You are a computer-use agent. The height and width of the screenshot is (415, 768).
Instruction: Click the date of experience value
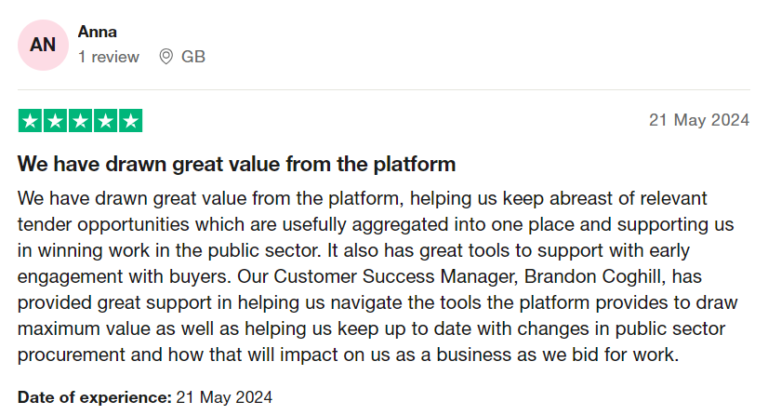(x=224, y=397)
